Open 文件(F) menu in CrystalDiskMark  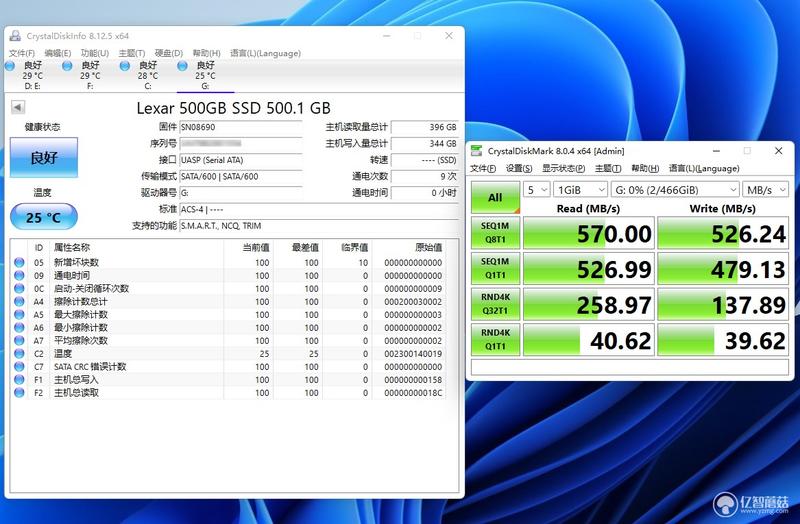coord(483,168)
